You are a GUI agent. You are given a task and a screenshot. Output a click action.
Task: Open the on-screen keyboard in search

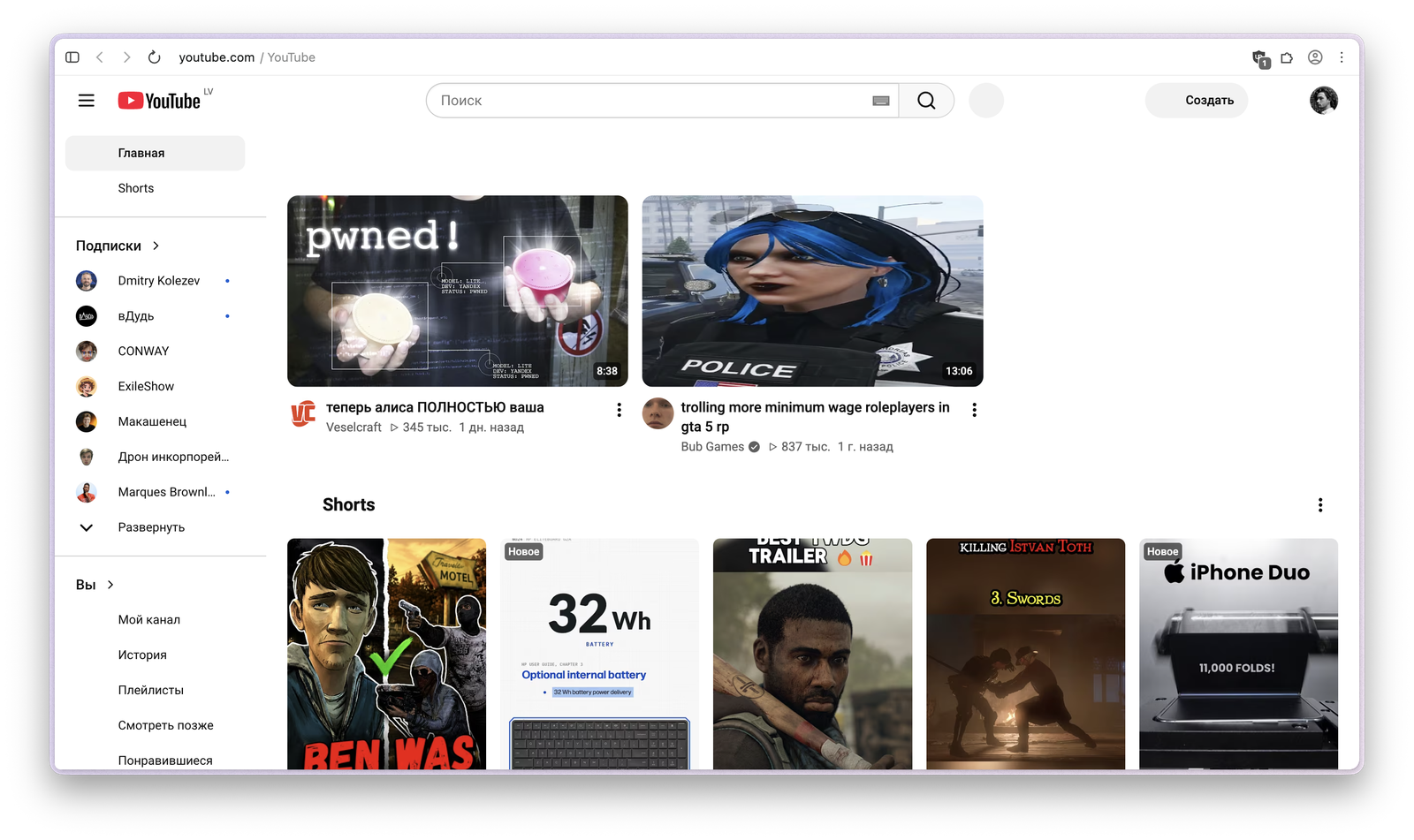(x=881, y=101)
